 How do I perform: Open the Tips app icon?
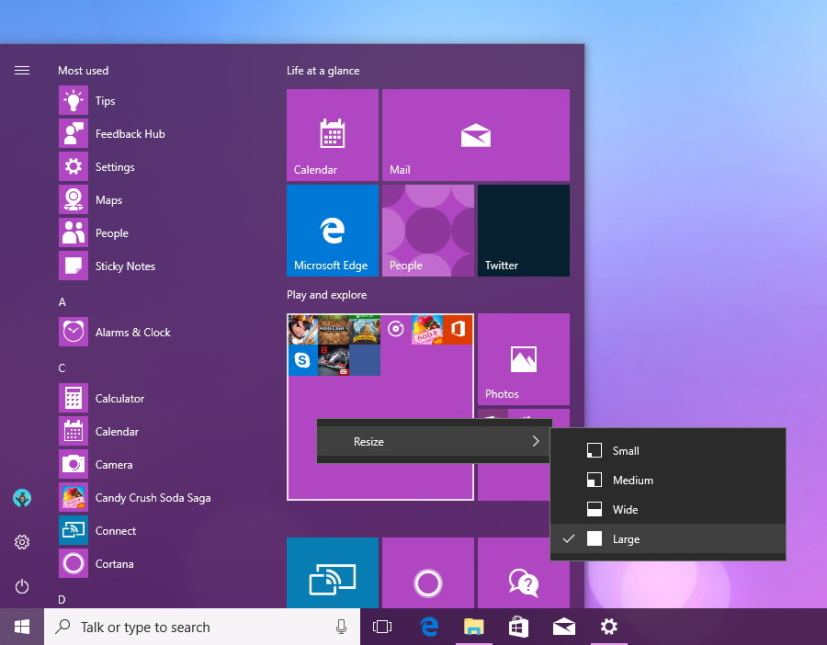[73, 101]
